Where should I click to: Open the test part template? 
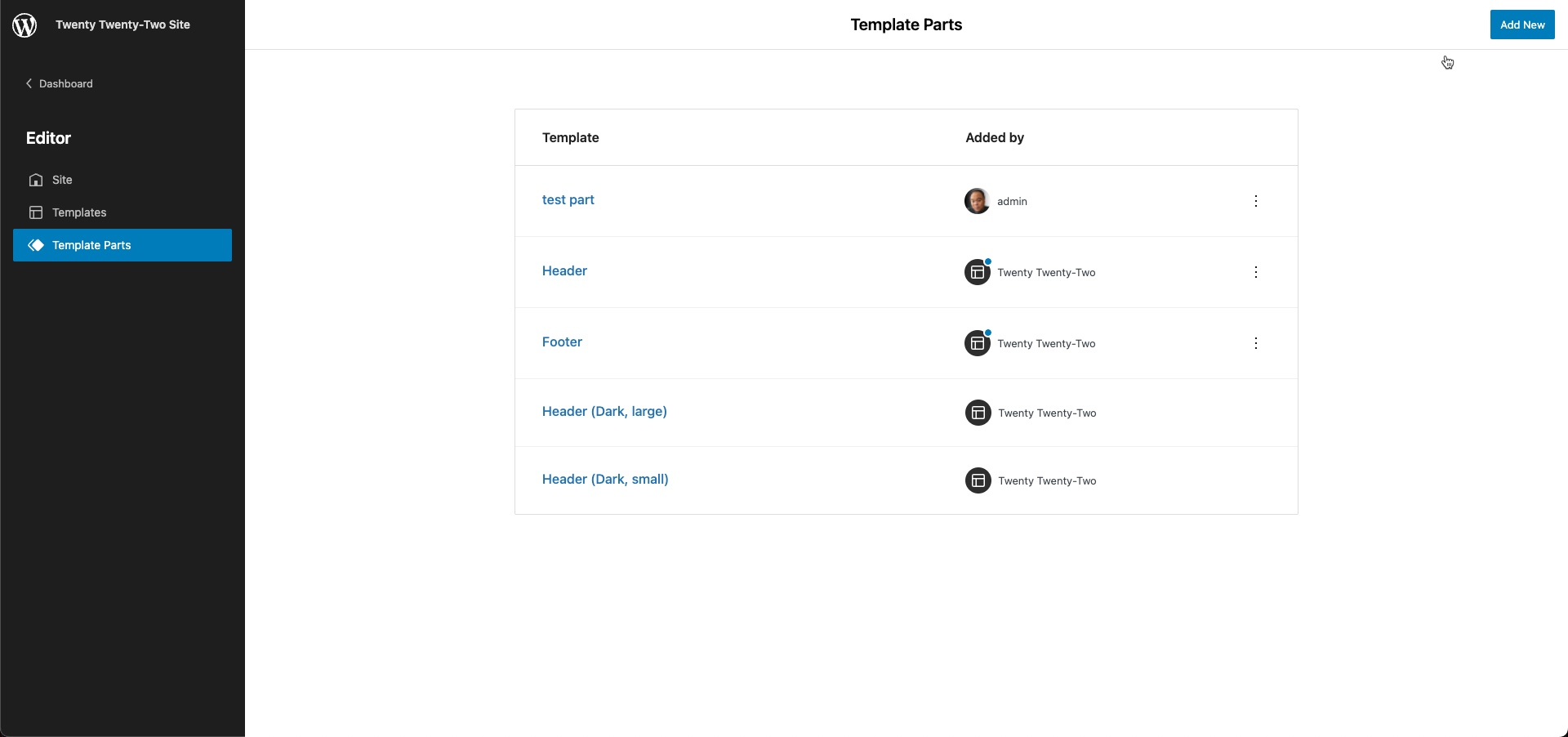pos(568,200)
